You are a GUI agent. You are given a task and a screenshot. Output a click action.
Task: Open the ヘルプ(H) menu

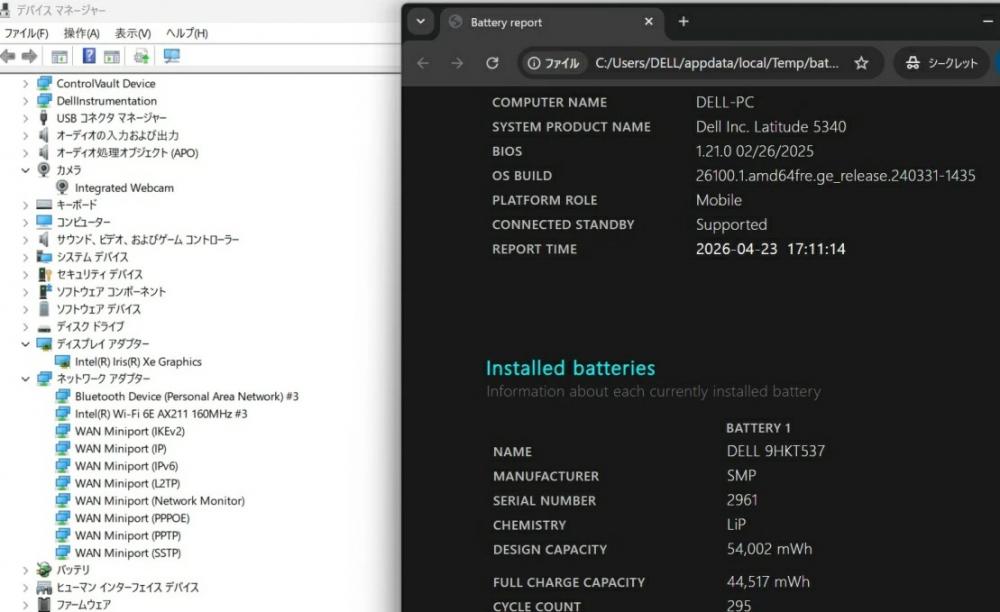tap(187, 33)
